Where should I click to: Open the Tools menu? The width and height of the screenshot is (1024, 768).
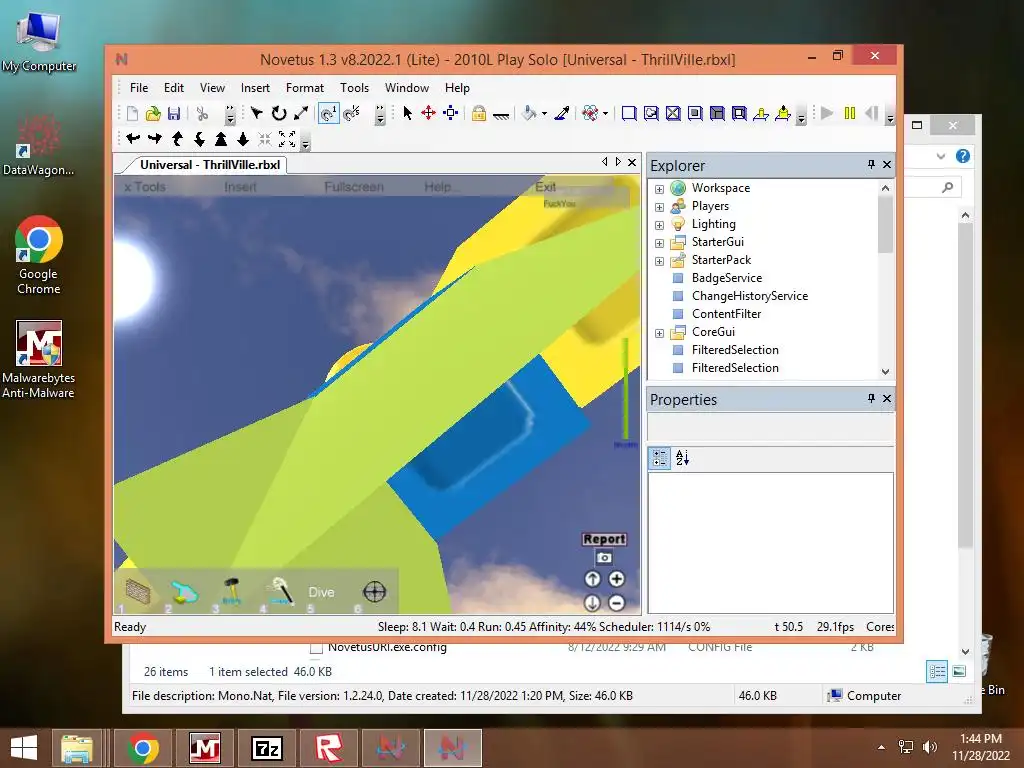coord(355,88)
